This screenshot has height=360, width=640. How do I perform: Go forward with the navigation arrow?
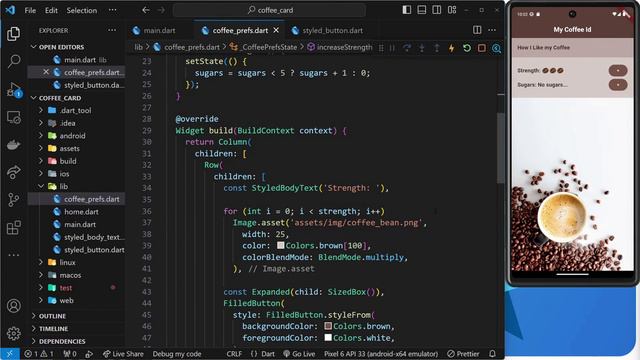pos(161,10)
